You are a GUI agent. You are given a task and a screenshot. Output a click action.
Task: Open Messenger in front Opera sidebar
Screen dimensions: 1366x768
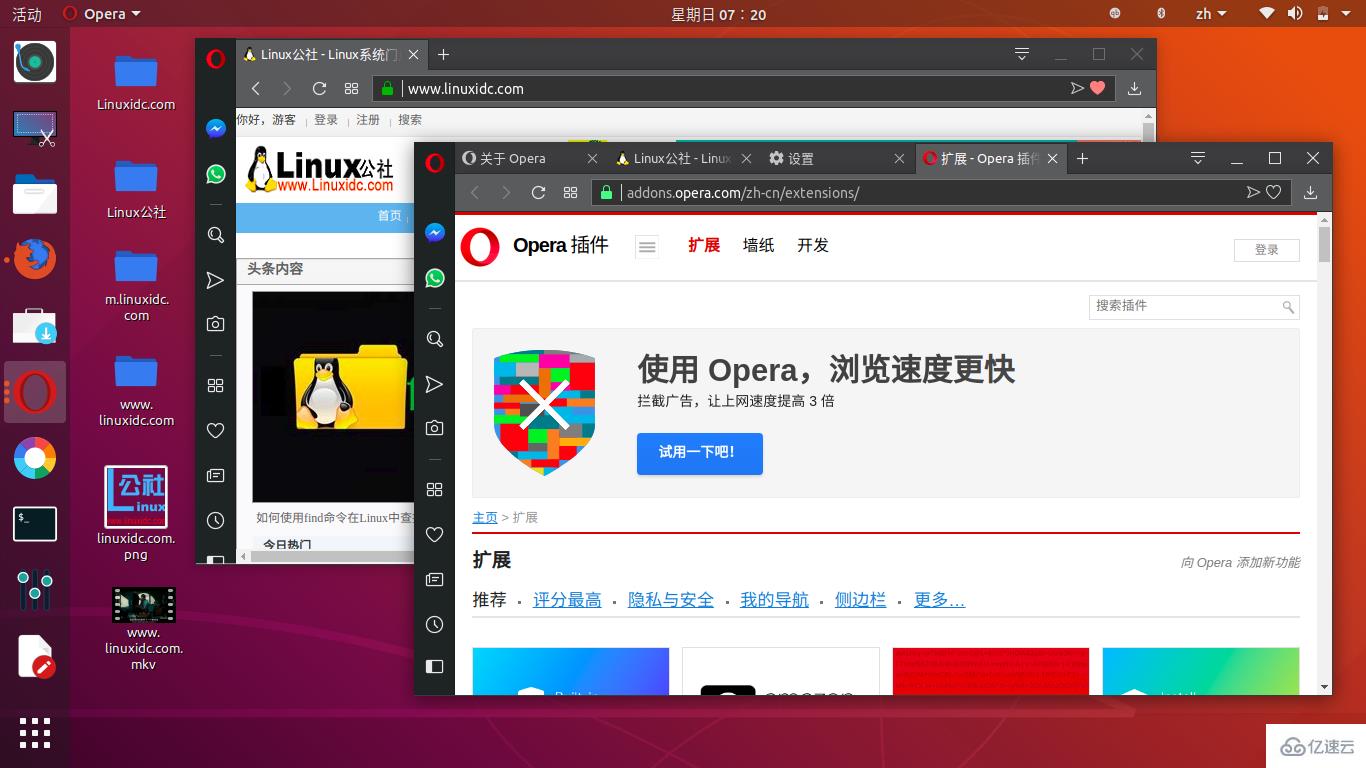[x=434, y=232]
